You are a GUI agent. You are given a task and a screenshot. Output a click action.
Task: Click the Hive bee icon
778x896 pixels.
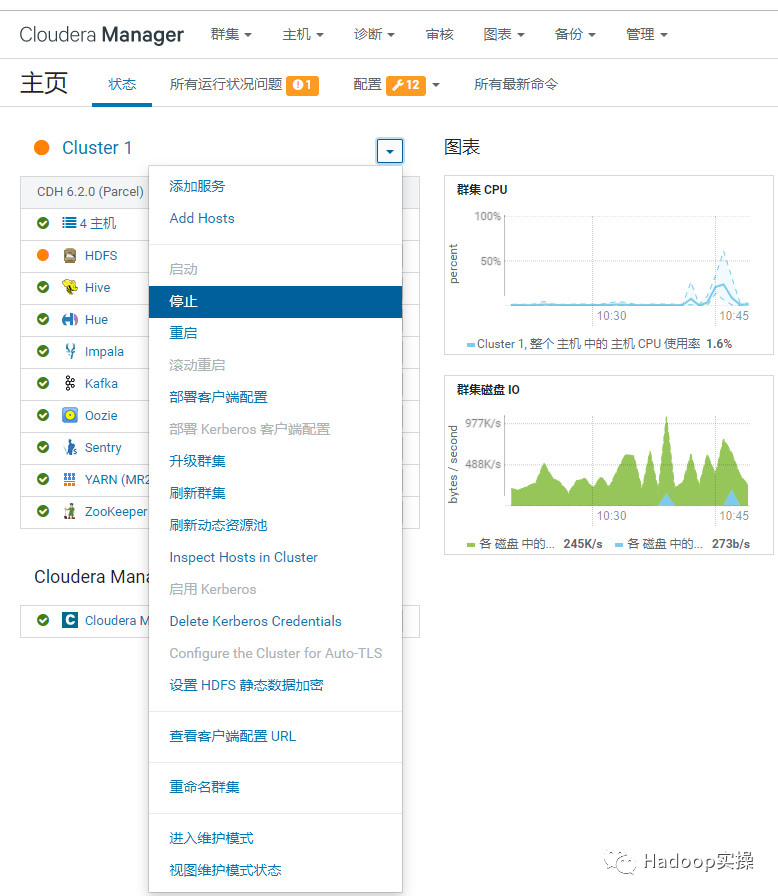pyautogui.click(x=70, y=287)
